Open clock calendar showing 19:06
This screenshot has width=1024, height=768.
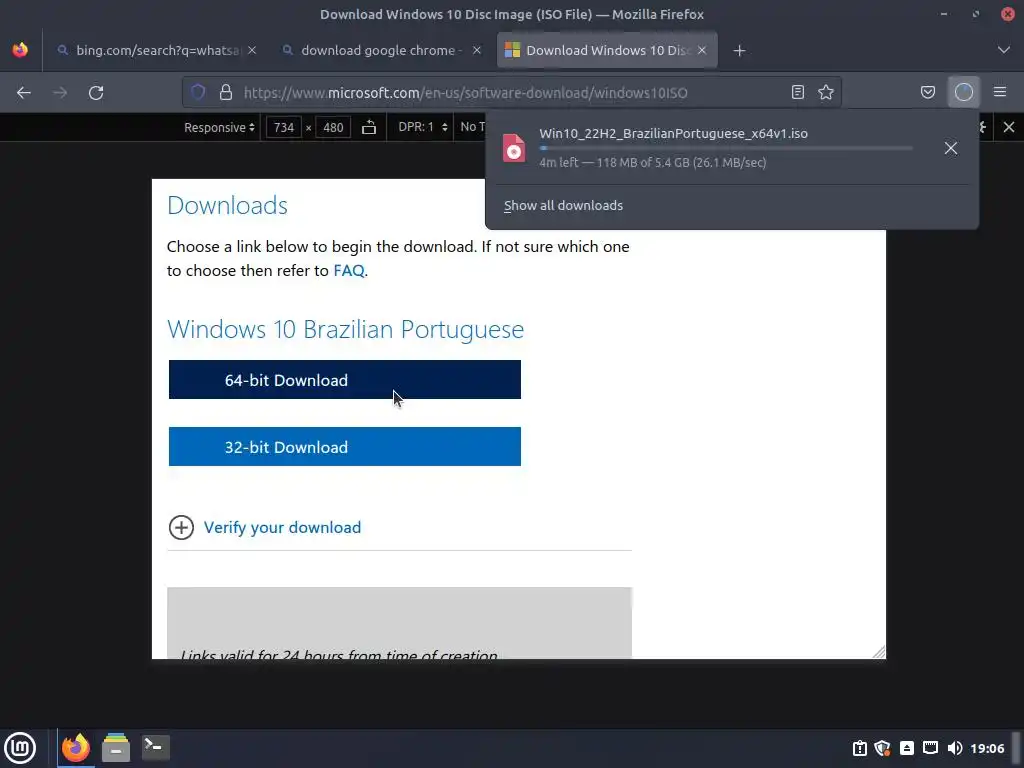(x=987, y=748)
